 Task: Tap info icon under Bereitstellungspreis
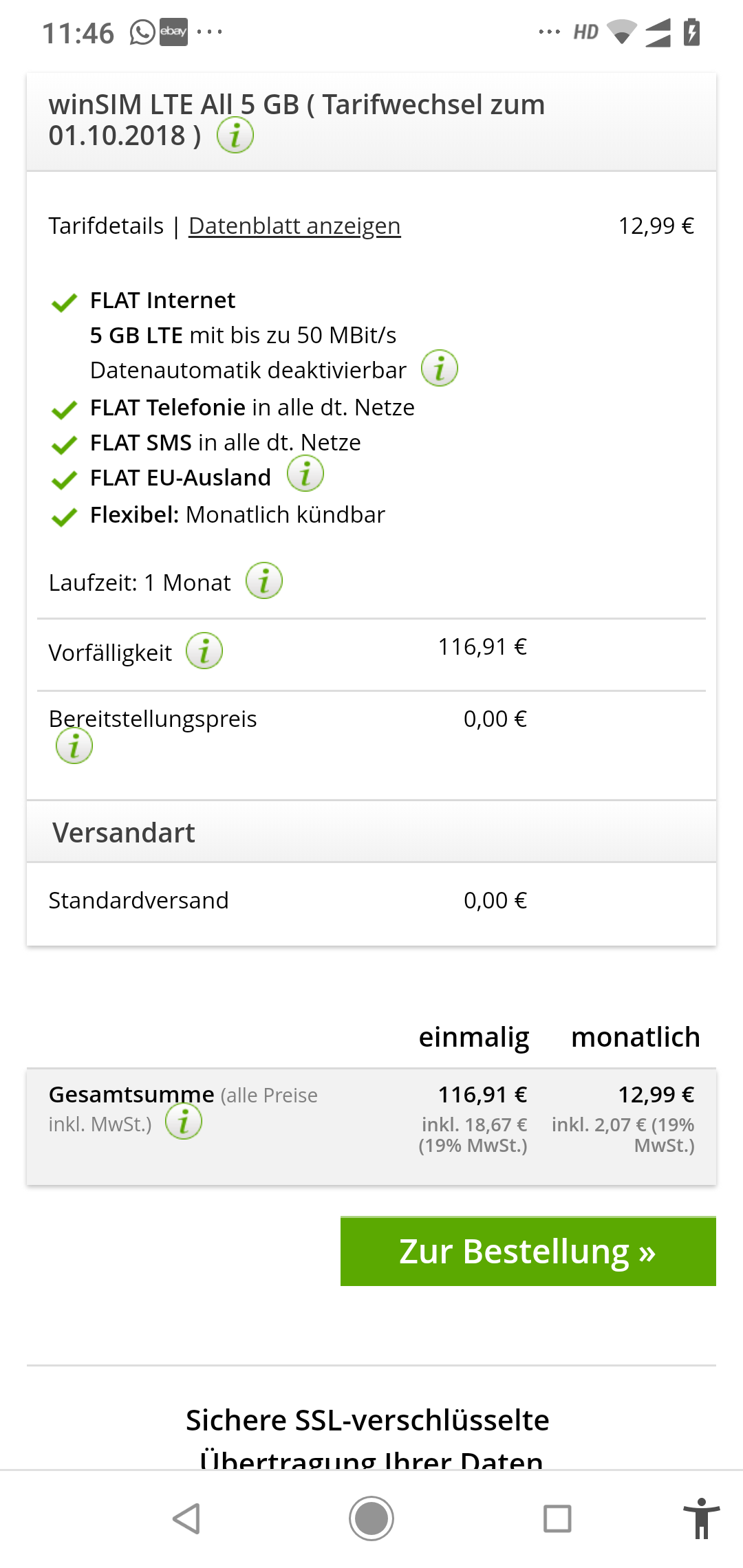74,745
